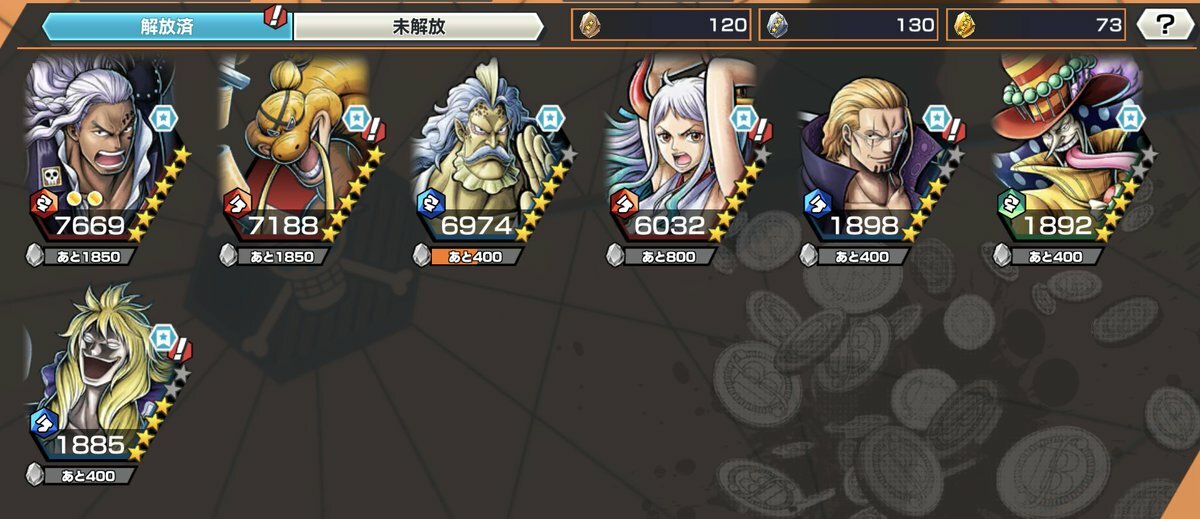Click the bronze medal currency icon showing 120
The image size is (1200, 519).
pos(591,26)
